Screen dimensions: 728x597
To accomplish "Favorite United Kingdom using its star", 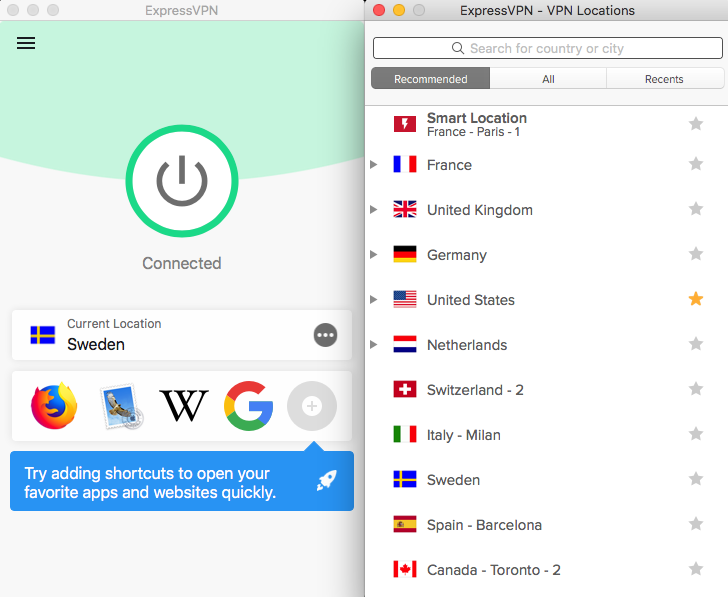I will coord(696,209).
